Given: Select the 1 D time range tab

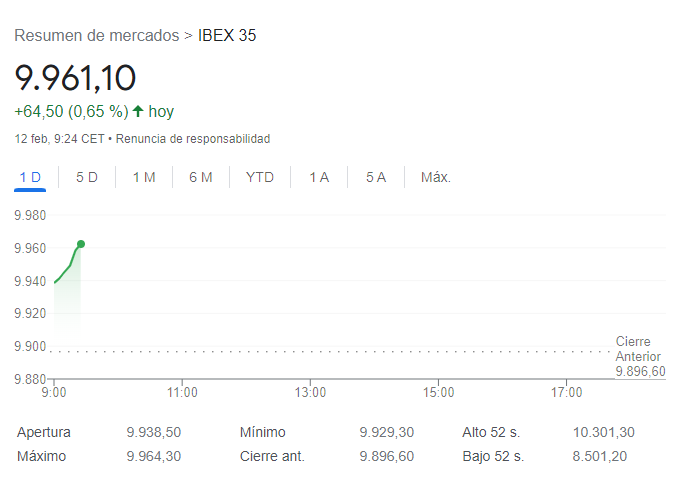Looking at the screenshot, I should 30,177.
